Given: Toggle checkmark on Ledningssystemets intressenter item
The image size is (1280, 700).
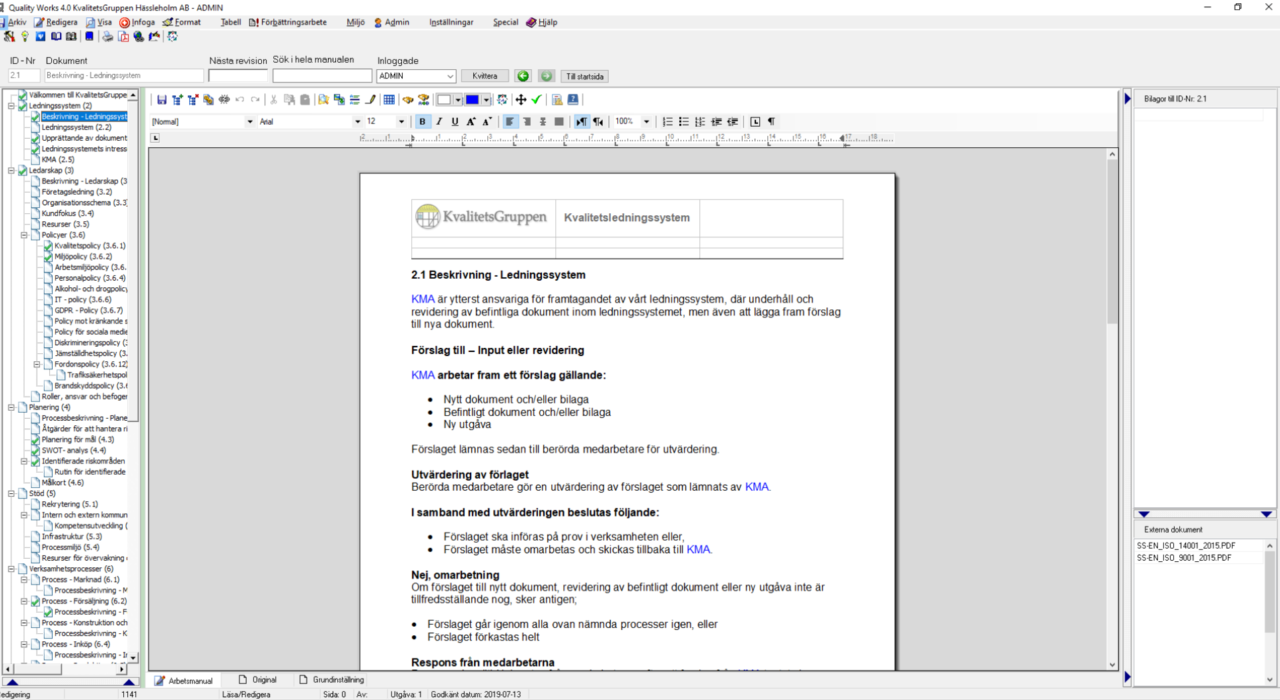Looking at the screenshot, I should click(x=35, y=149).
